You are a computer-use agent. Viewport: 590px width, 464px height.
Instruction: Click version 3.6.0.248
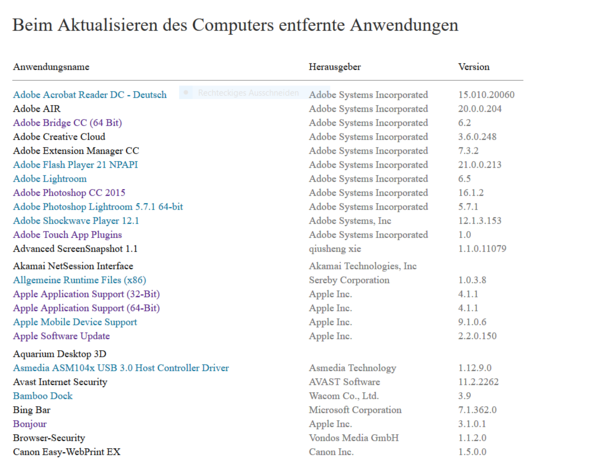477,137
